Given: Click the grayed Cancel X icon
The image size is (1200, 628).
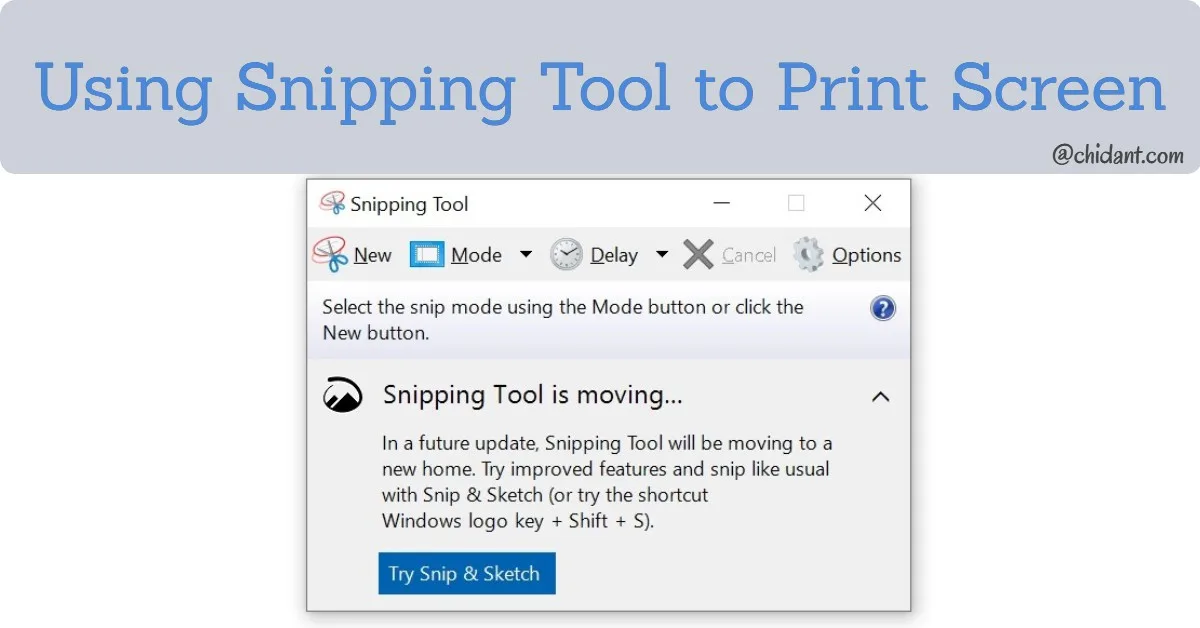Looking at the screenshot, I should coord(698,255).
